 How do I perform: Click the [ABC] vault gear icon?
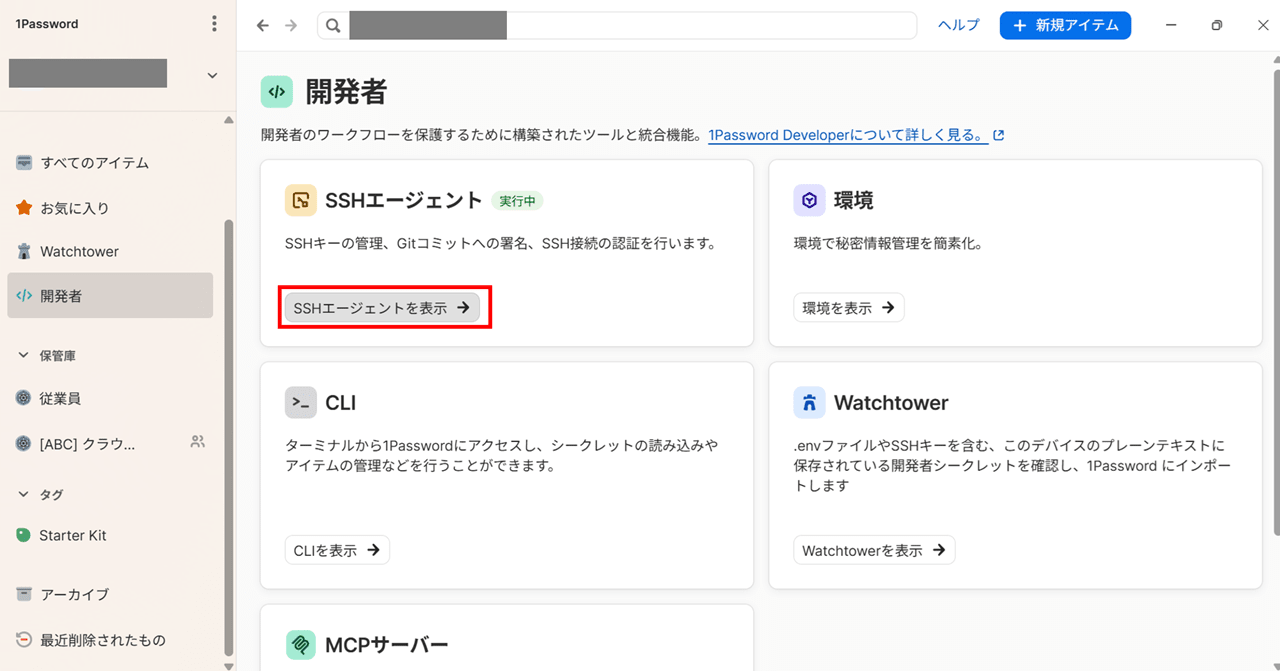click(24, 443)
